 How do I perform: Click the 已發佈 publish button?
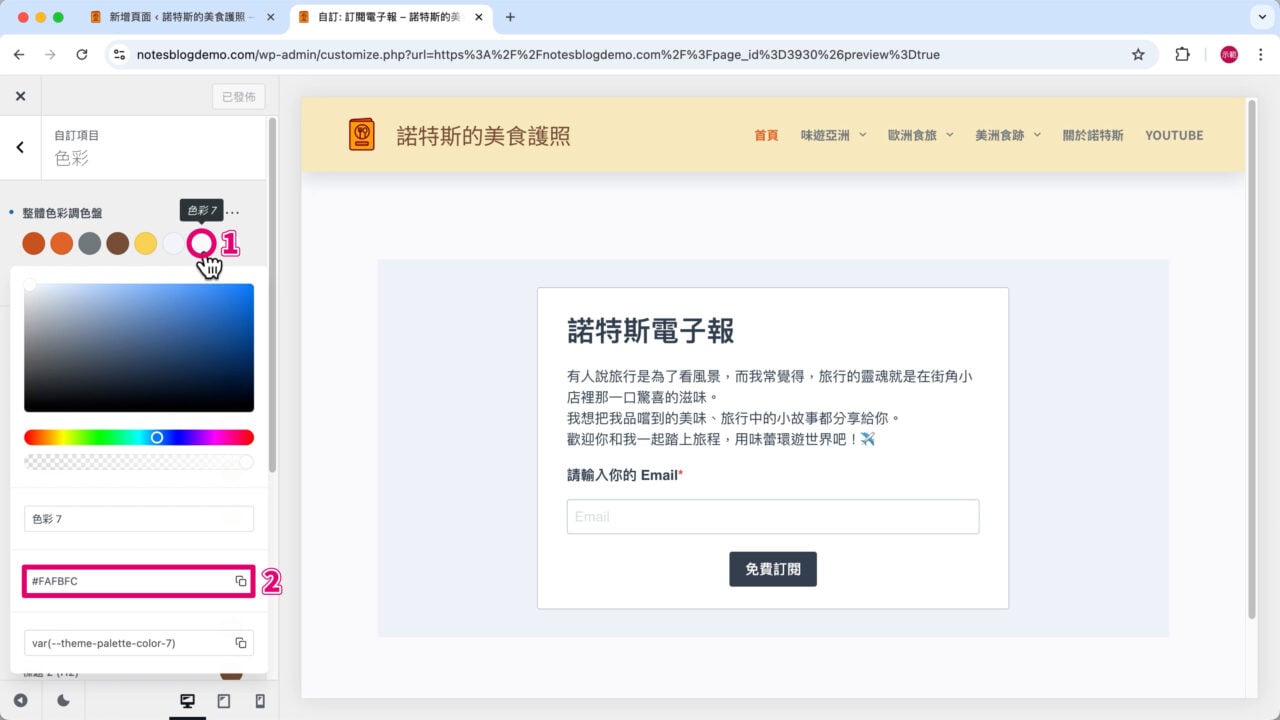click(x=238, y=97)
